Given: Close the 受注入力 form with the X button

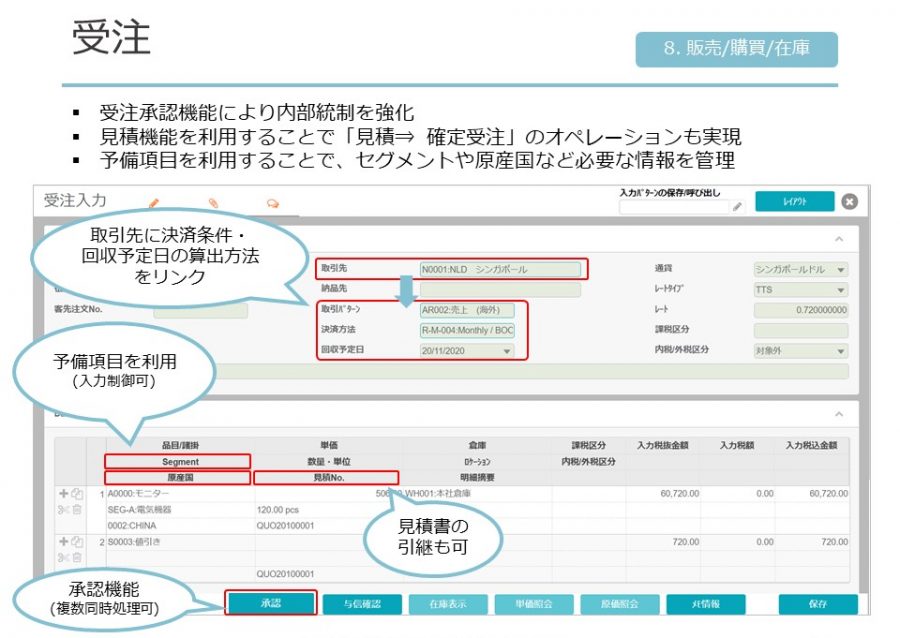Looking at the screenshot, I should tap(849, 202).
